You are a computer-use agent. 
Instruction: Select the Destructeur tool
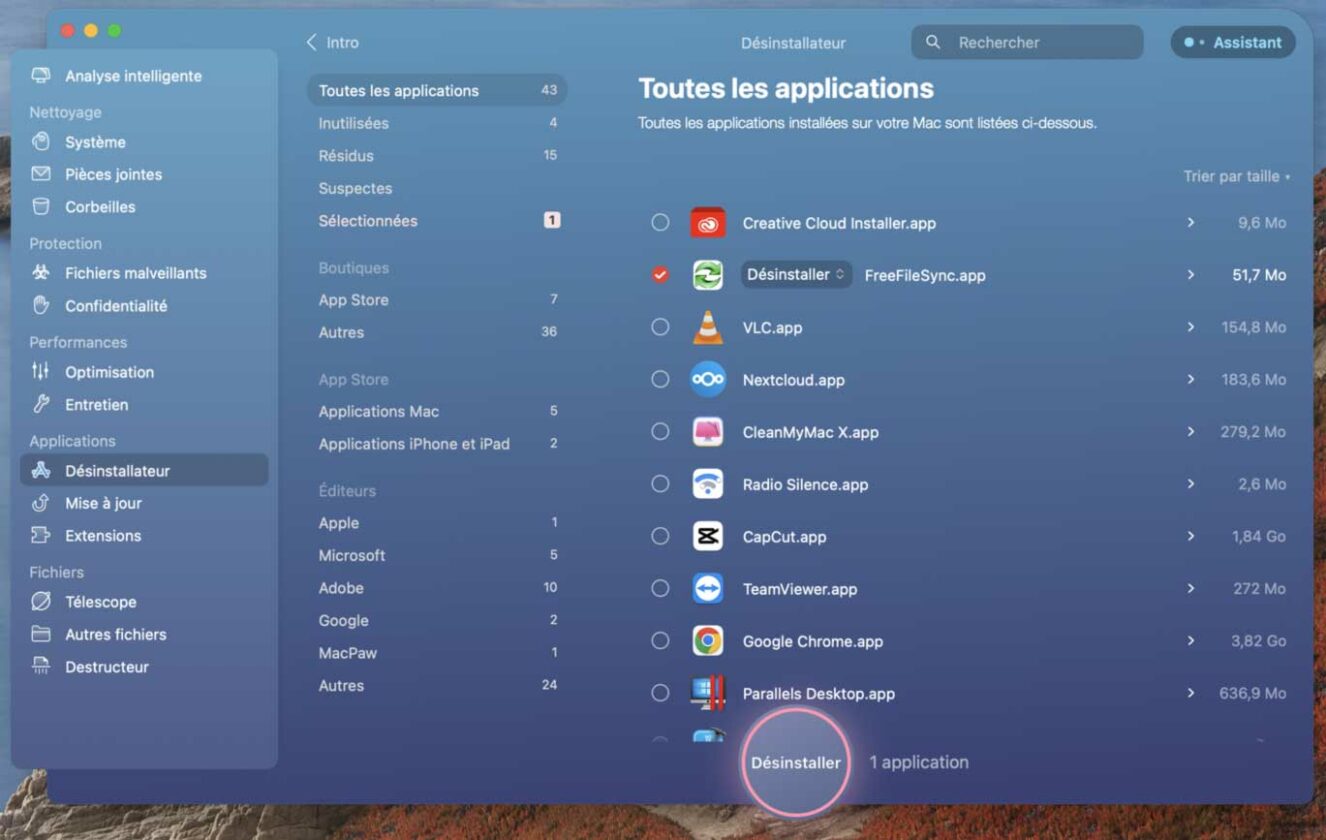[x=107, y=666]
